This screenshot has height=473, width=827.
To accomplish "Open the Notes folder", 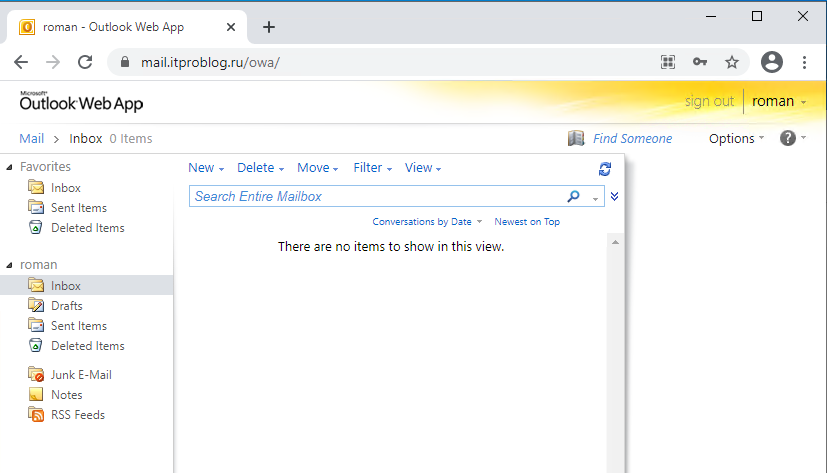I will 66,395.
